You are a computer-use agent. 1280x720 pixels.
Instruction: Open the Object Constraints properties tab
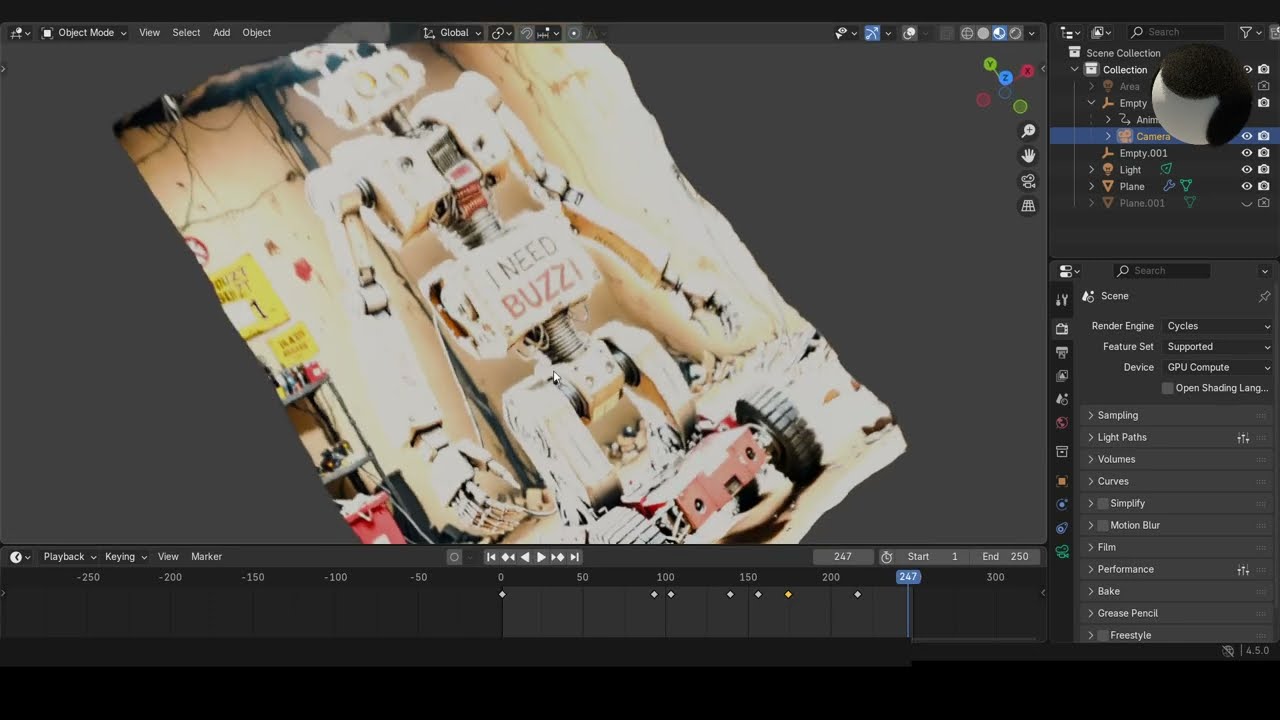point(1062,528)
